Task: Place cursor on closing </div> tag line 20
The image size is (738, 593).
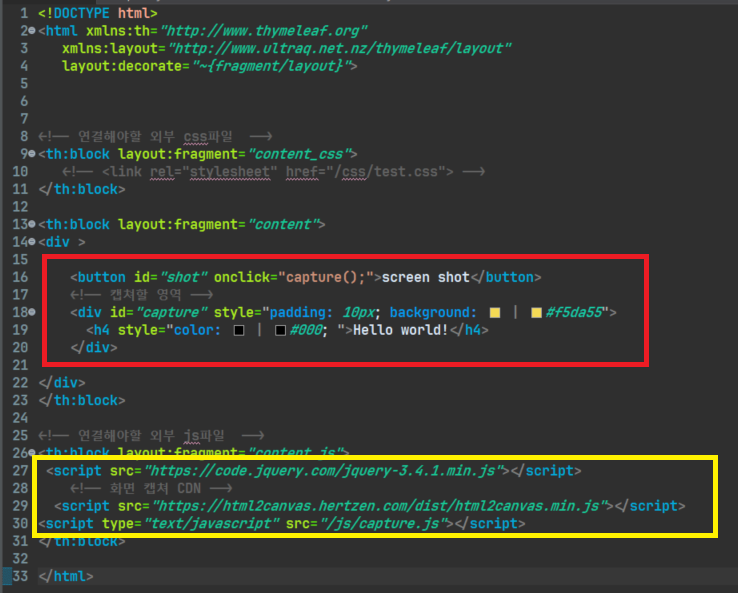Action: [x=94, y=348]
